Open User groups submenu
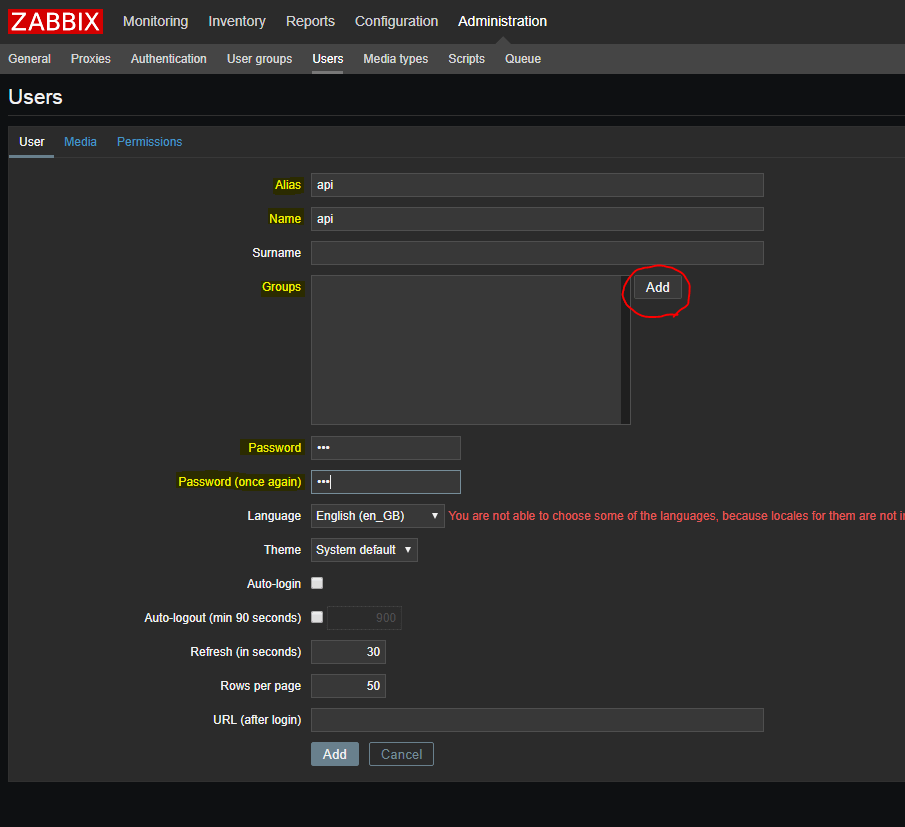The height and width of the screenshot is (827, 905). click(x=259, y=59)
